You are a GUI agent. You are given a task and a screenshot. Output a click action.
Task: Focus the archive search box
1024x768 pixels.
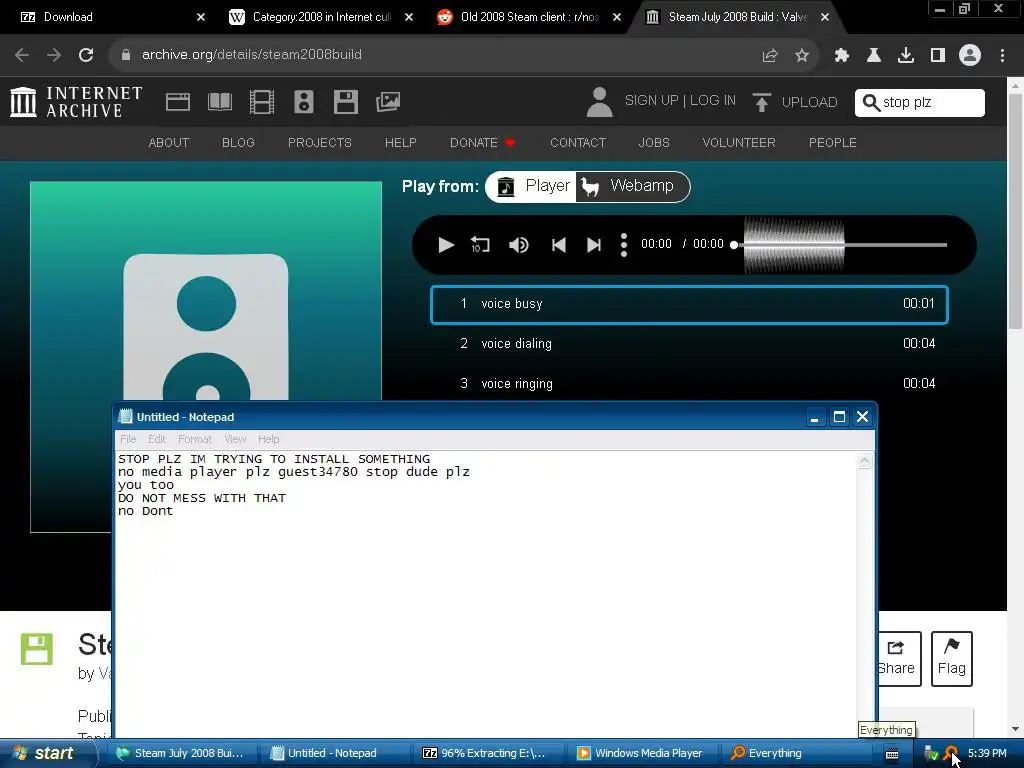click(920, 103)
